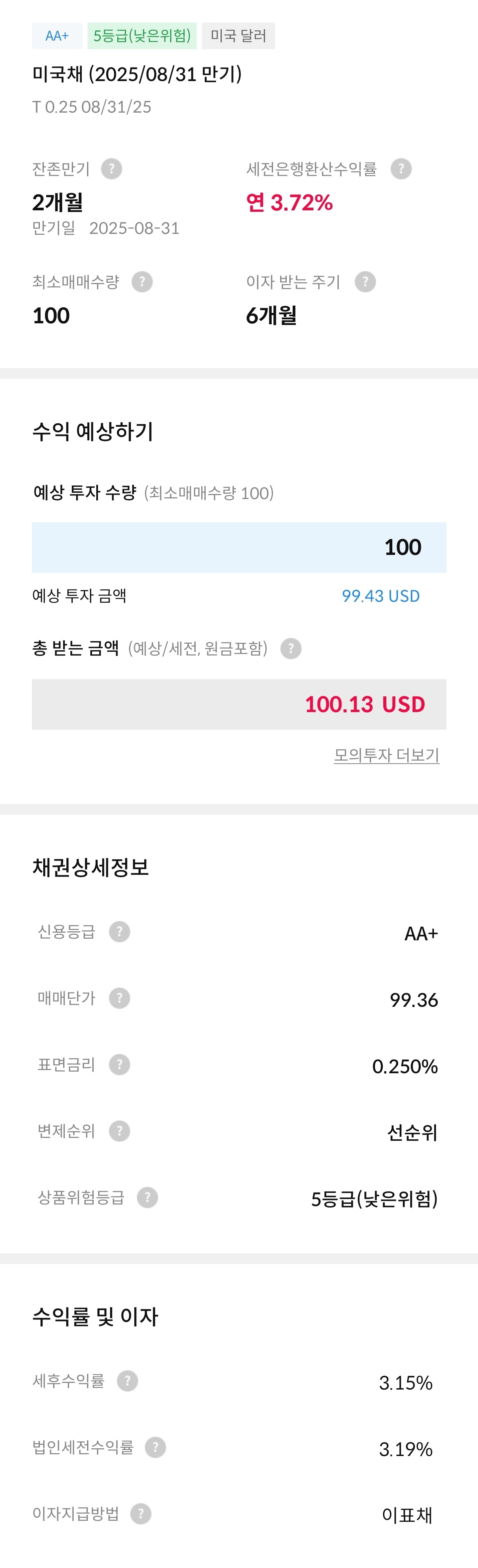
Task: Click question mark next to 표면금리
Action: coord(119,1064)
